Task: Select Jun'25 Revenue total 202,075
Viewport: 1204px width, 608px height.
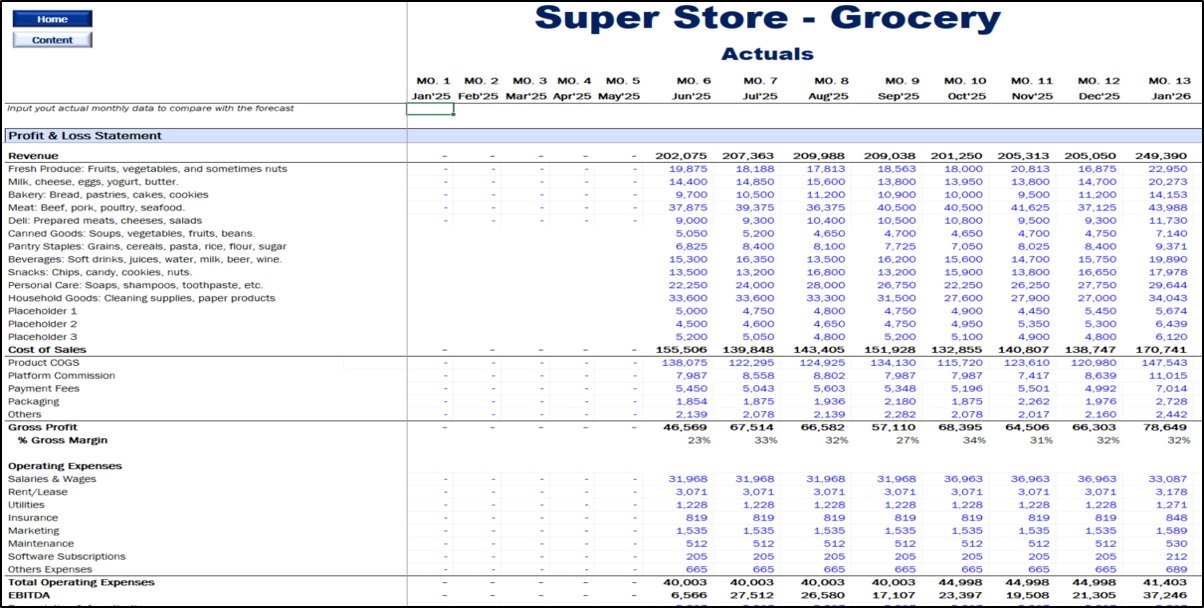Action: [683, 156]
